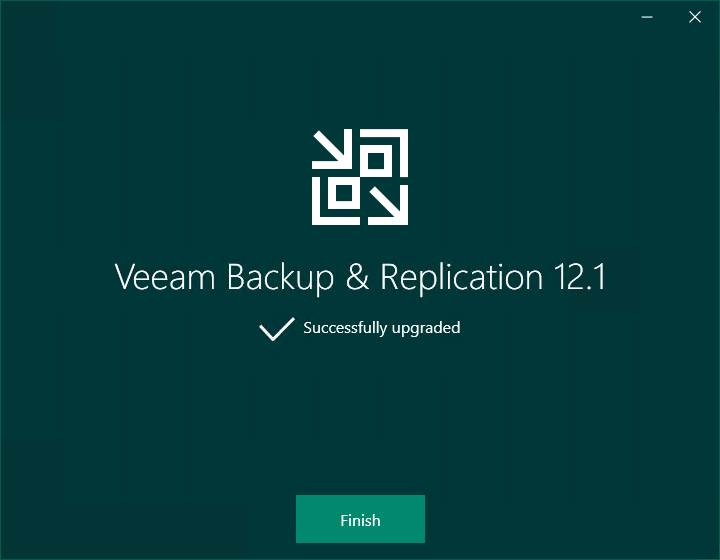The image size is (720, 560).
Task: Click the small inner square in logo's top-right
Action: pos(376,161)
